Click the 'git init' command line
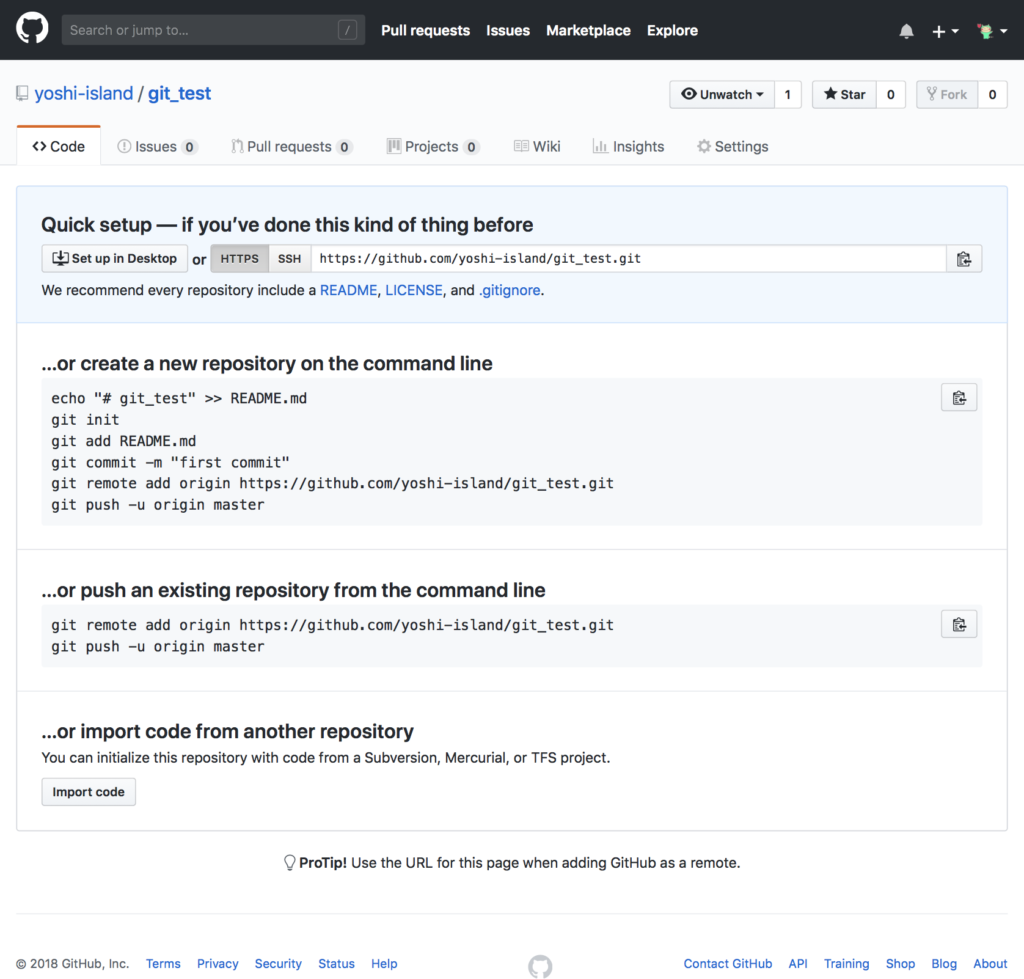Viewport: 1024px width, 979px height. (85, 419)
